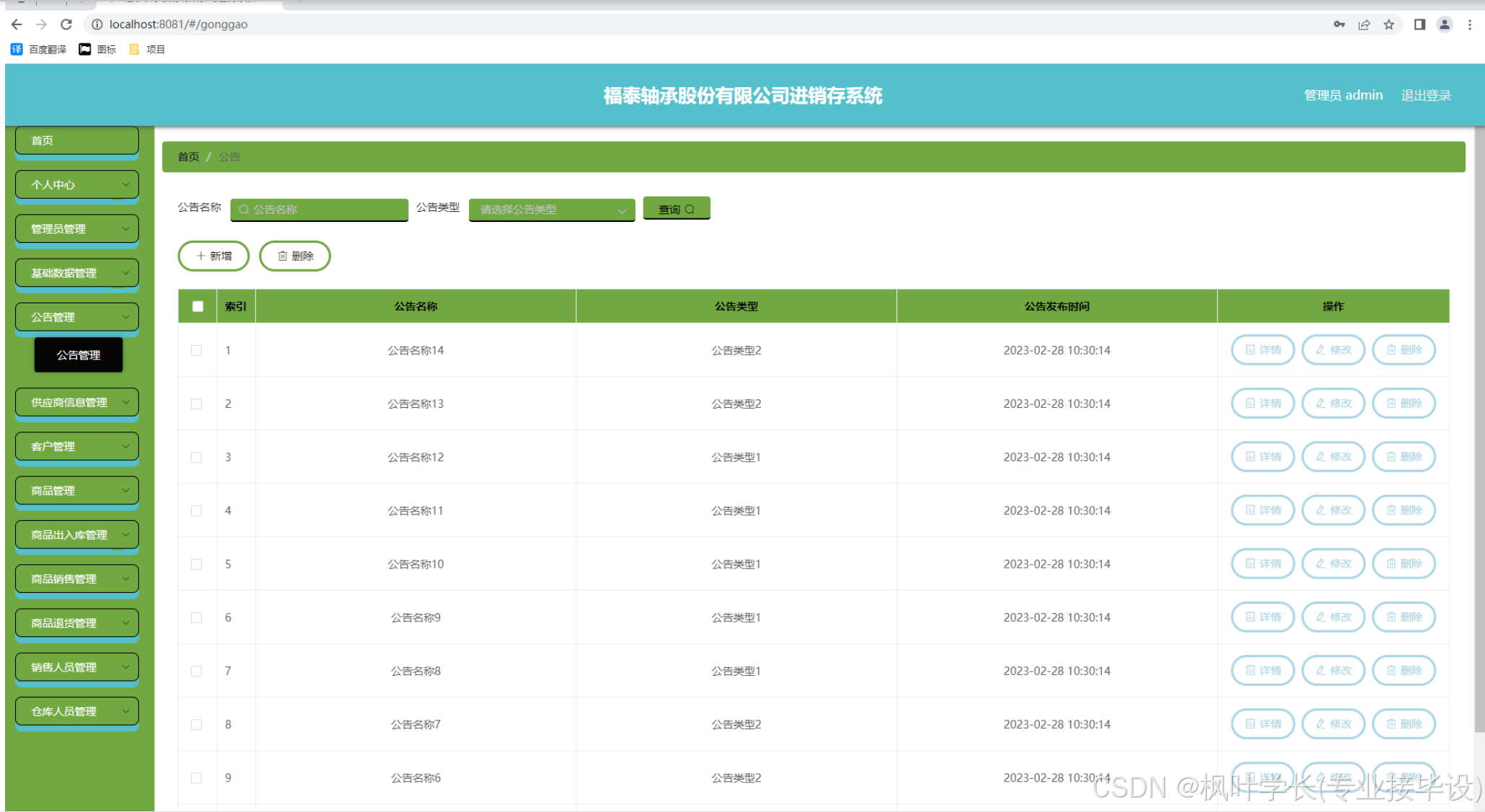The width and height of the screenshot is (1485, 812).
Task: Collapse the 公告管理 parent sidebar menu
Action: click(x=77, y=317)
